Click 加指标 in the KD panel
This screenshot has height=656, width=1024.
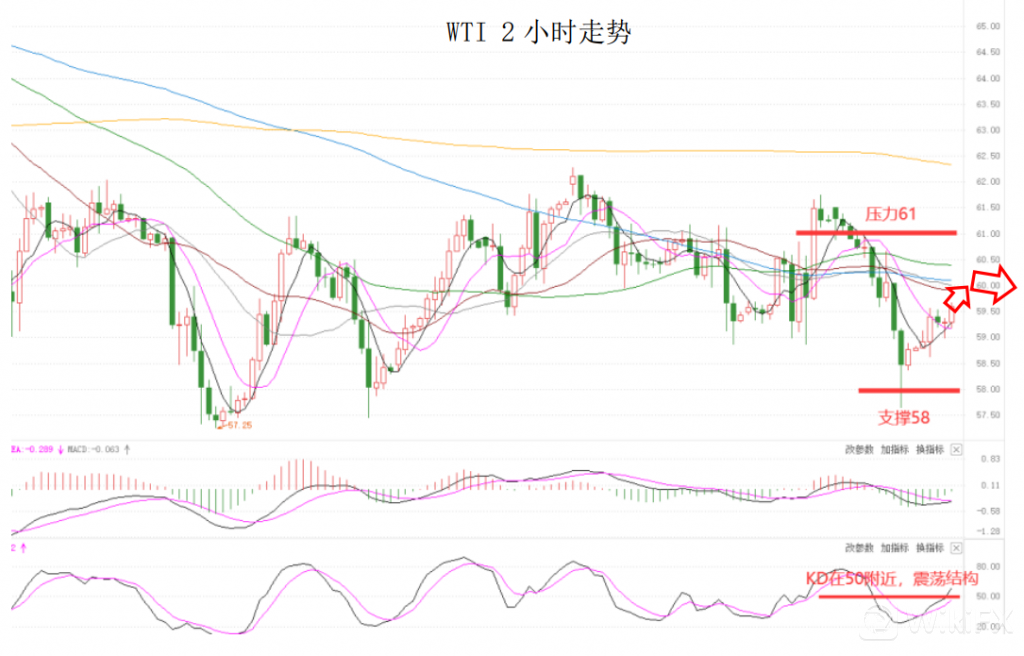[894, 548]
